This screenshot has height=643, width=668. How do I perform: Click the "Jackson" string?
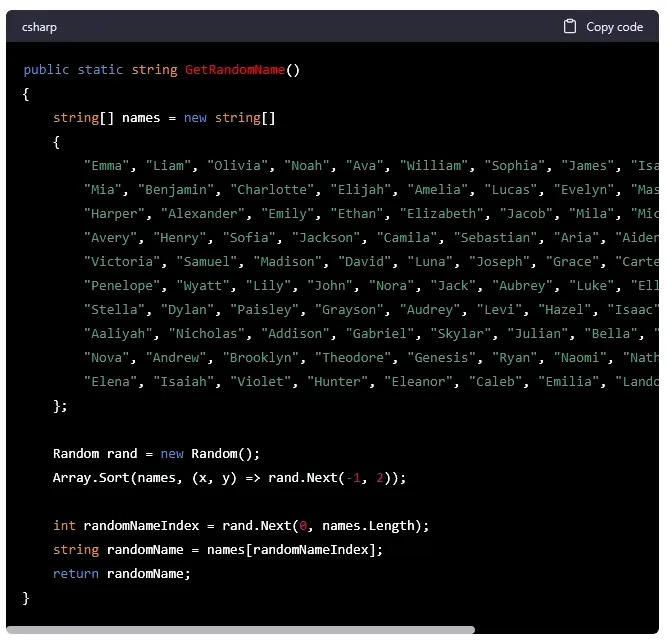(326, 237)
